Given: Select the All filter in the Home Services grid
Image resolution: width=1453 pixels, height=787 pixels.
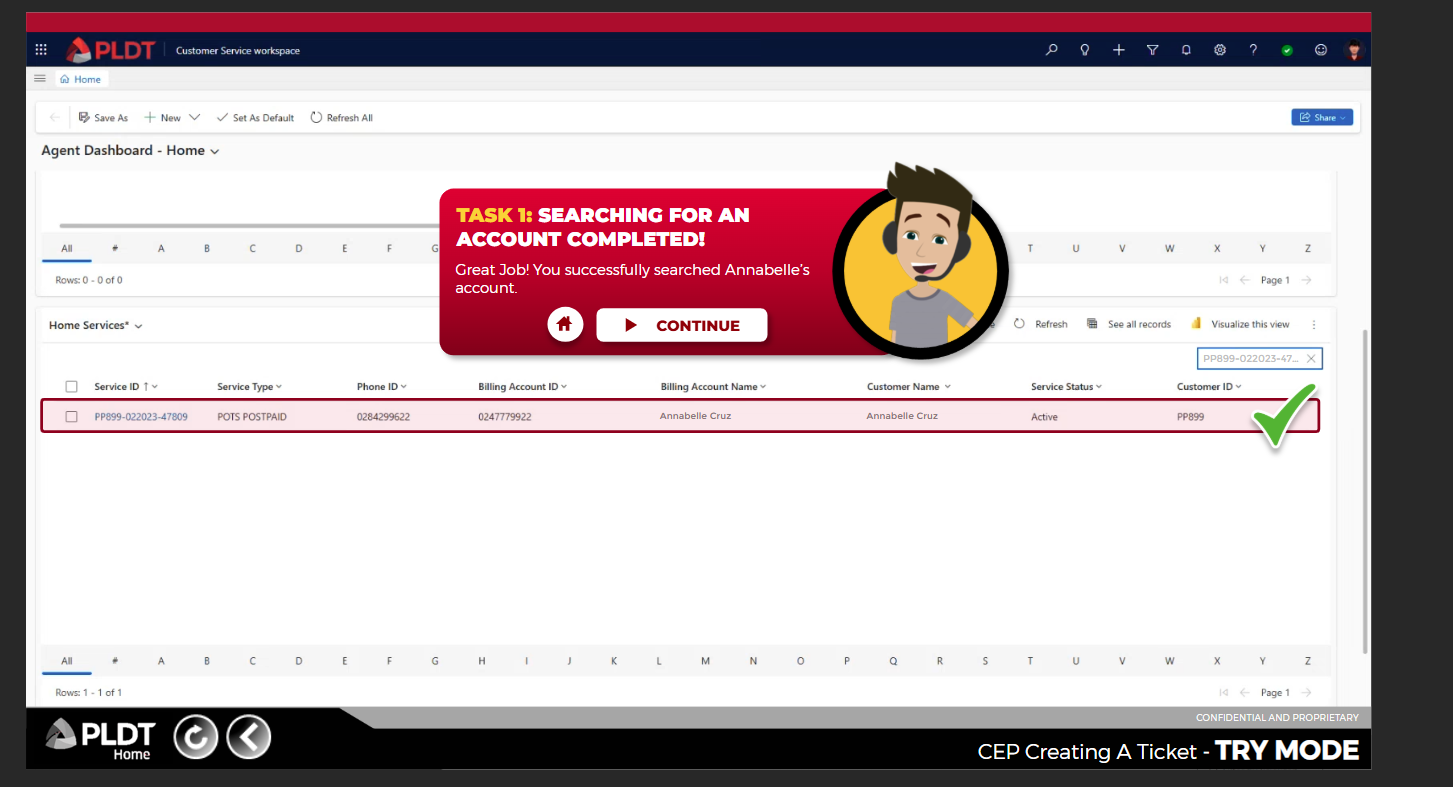Looking at the screenshot, I should point(67,661).
